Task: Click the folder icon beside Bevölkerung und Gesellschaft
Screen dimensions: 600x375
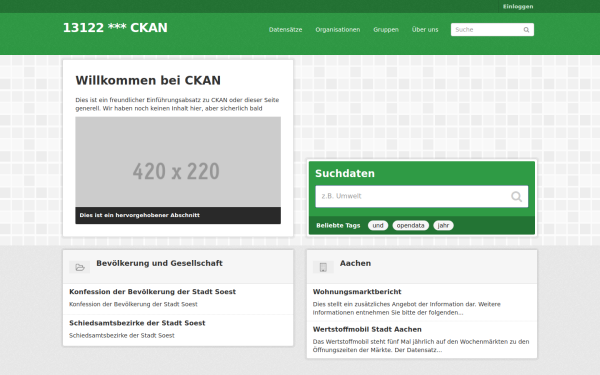Action: [x=80, y=267]
